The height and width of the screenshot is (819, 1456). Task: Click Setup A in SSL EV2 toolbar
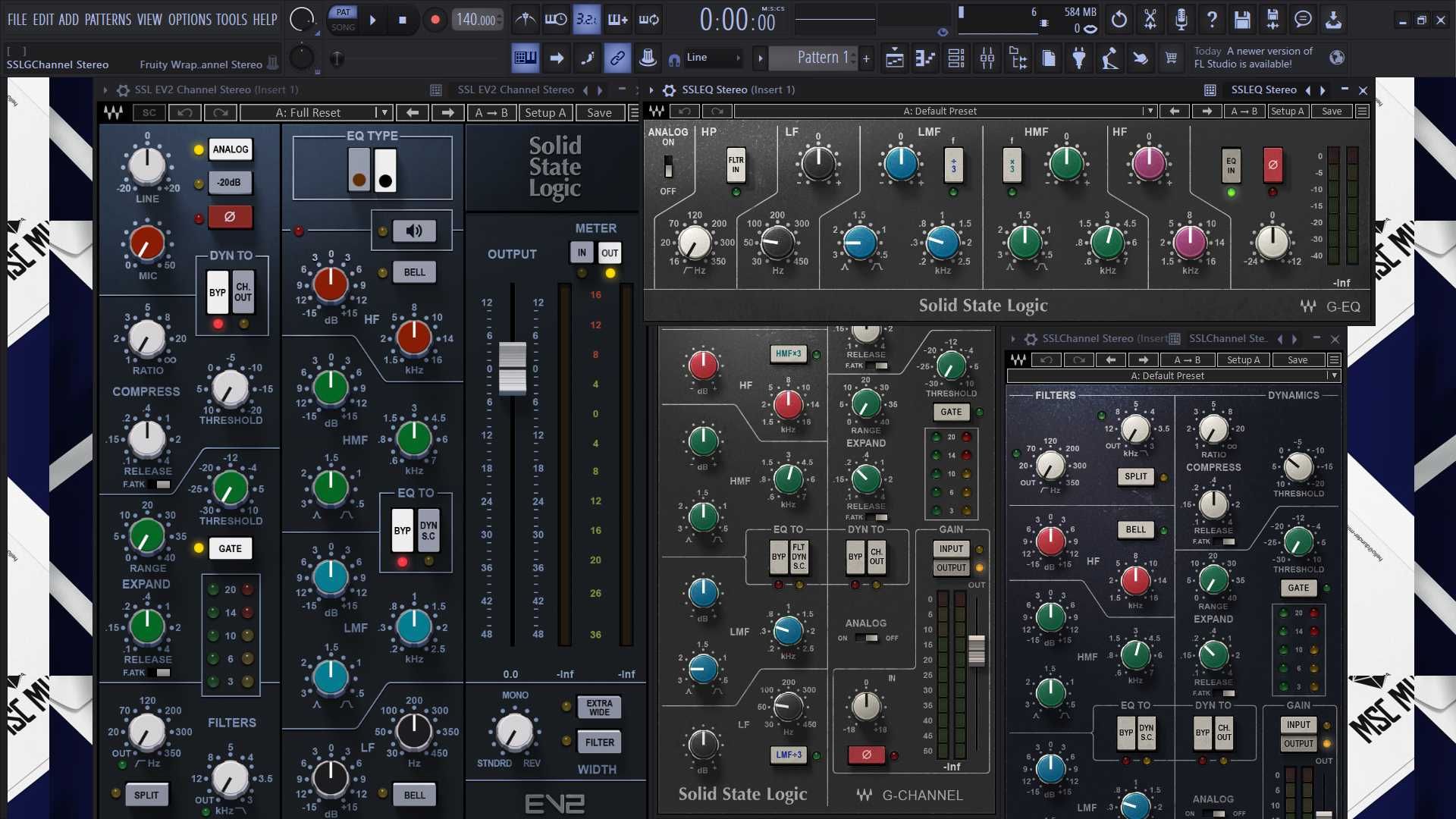[545, 113]
